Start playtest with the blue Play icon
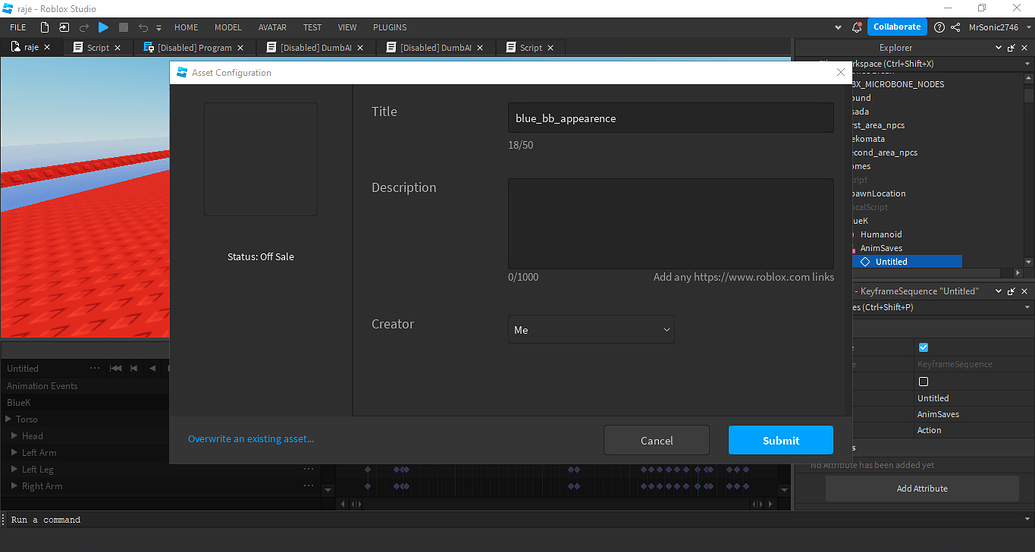This screenshot has width=1035, height=552. (x=104, y=27)
